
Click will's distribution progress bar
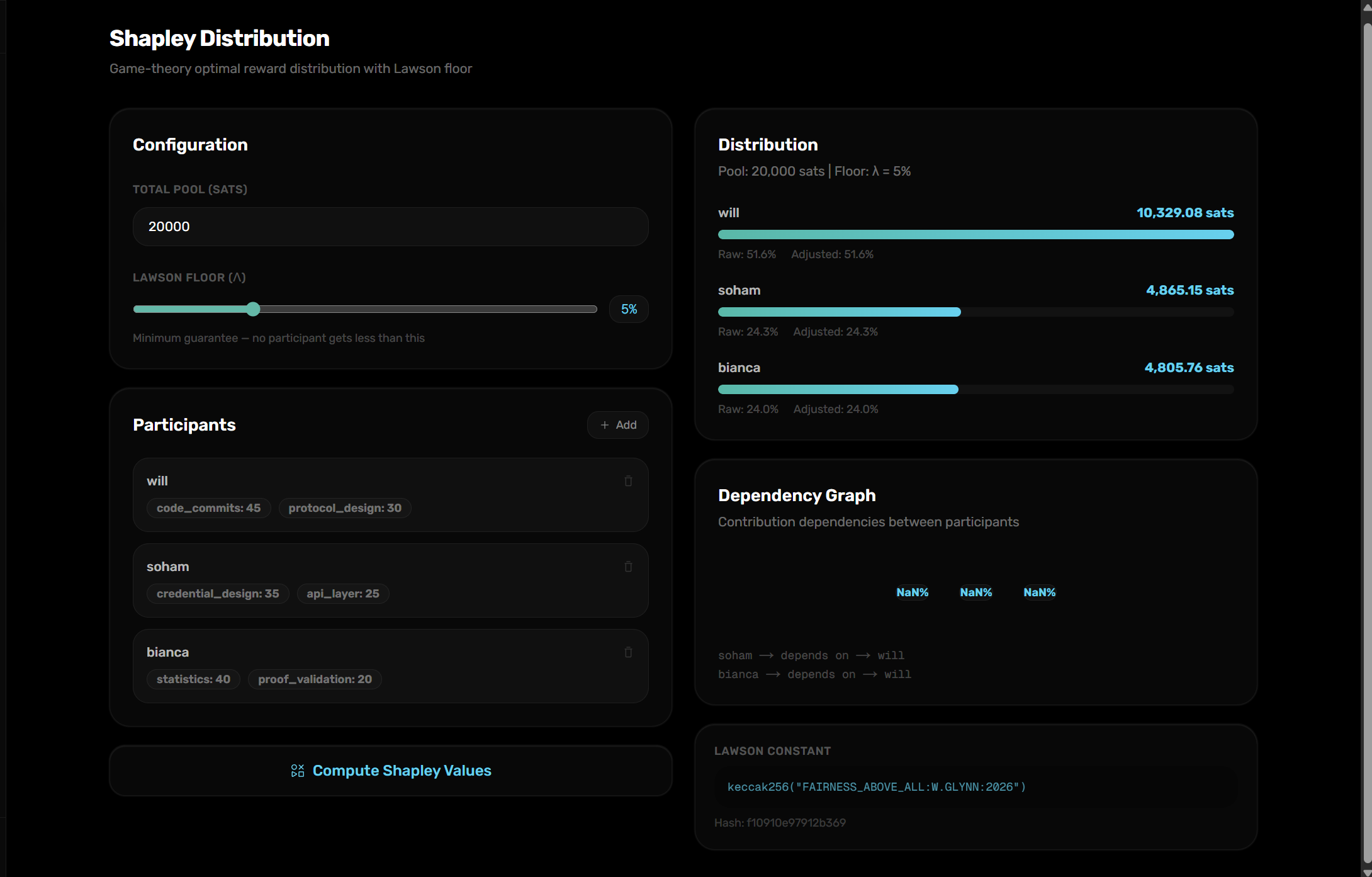[x=976, y=235]
